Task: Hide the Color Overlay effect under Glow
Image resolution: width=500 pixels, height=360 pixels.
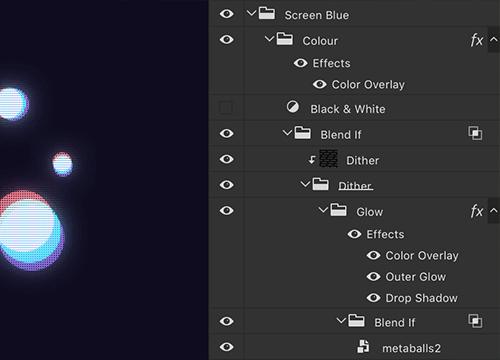Action: point(373,255)
